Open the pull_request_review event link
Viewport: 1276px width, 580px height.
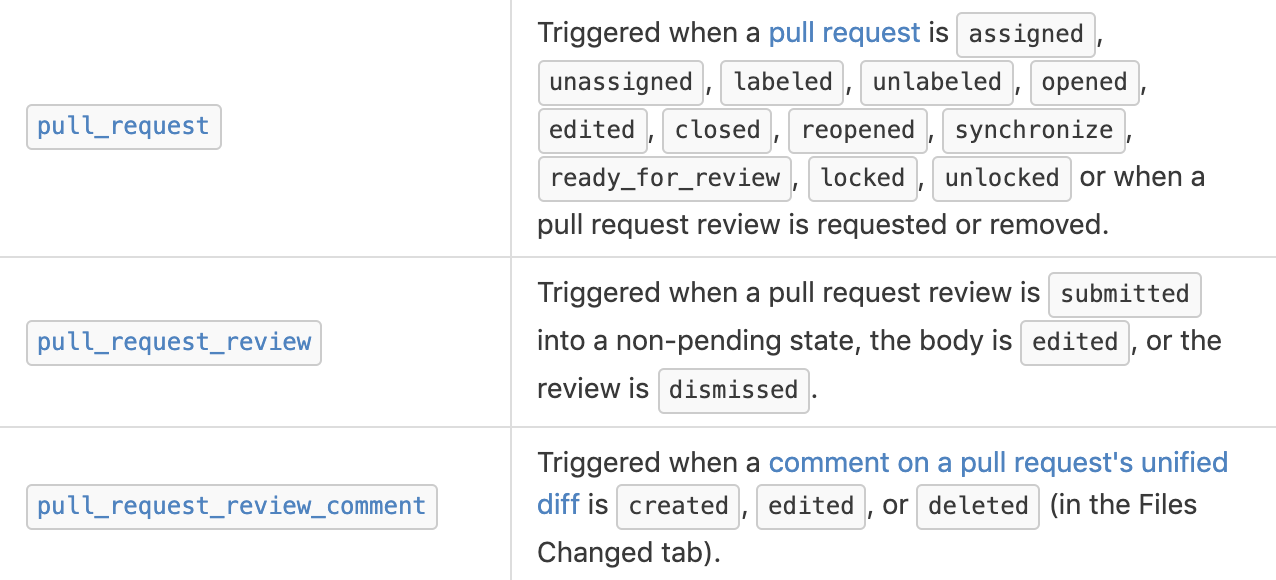coord(174,342)
